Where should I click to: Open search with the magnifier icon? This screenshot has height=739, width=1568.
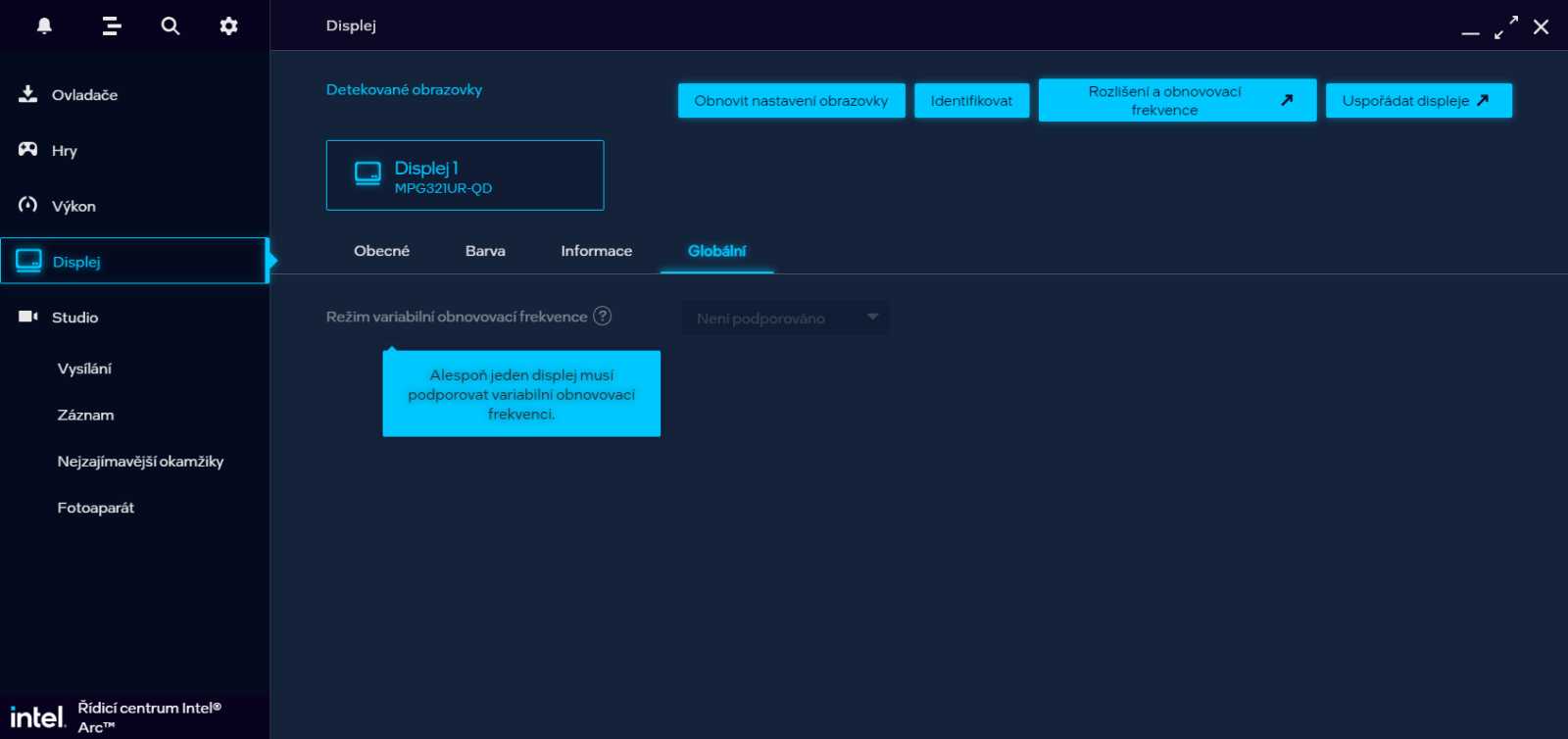pos(171,26)
